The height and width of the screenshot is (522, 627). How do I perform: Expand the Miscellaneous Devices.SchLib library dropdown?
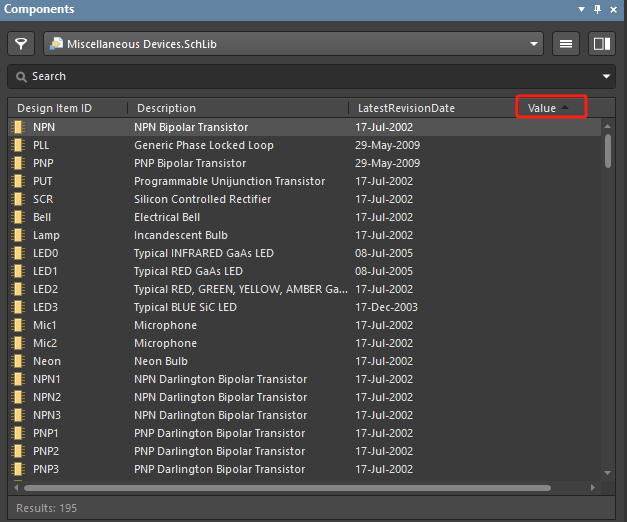tap(533, 44)
